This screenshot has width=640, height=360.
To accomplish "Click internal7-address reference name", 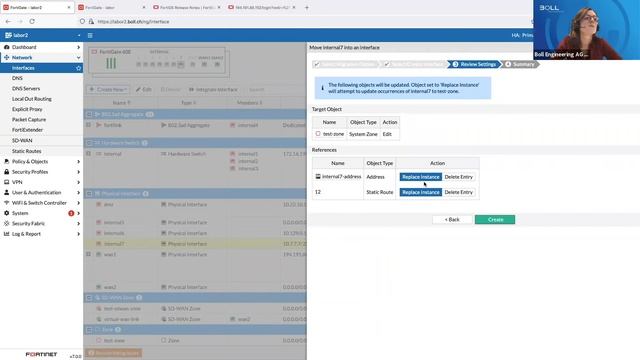I will (341, 177).
